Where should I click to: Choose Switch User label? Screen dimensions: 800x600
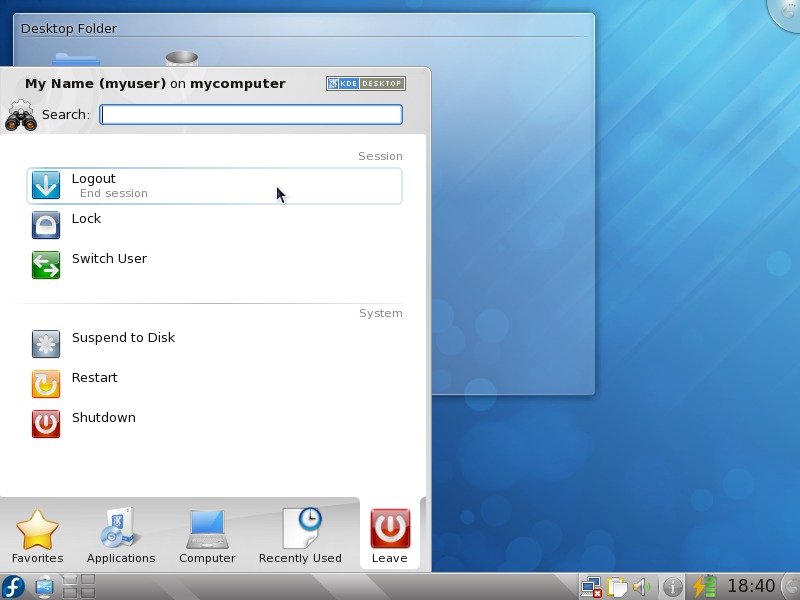pyautogui.click(x=109, y=258)
